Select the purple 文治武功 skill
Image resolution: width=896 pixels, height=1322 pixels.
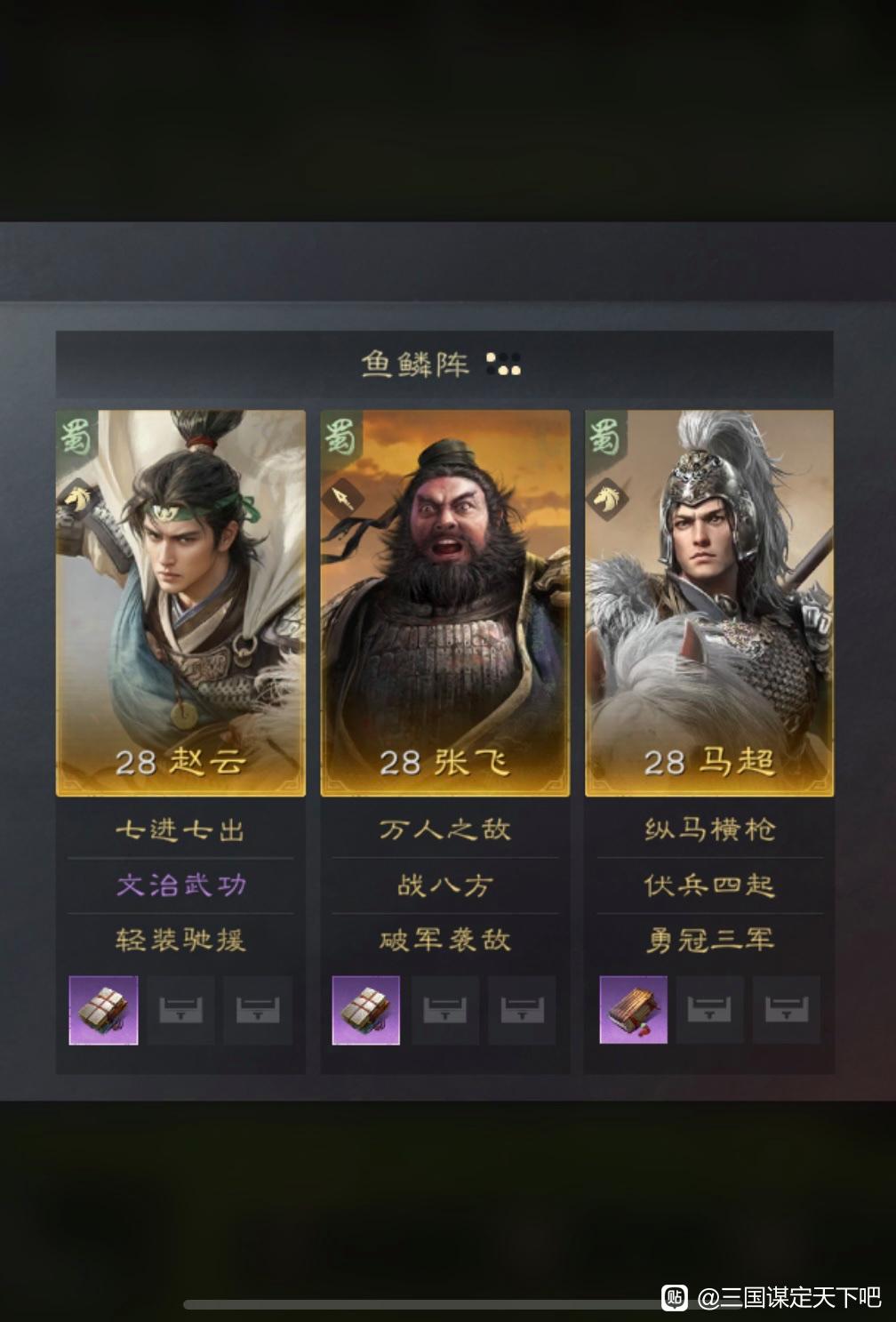pyautogui.click(x=180, y=885)
